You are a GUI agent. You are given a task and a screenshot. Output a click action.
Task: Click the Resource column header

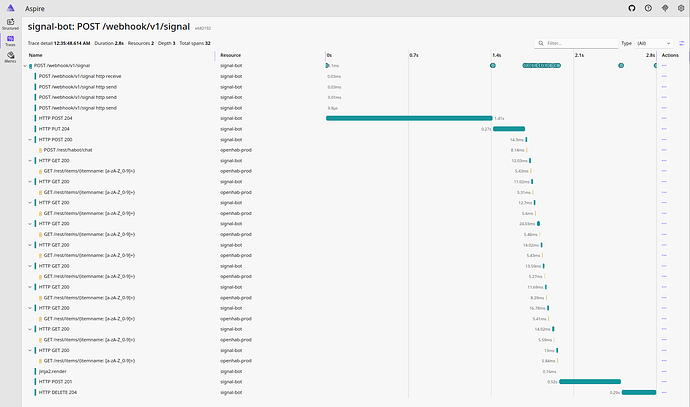tap(231, 55)
